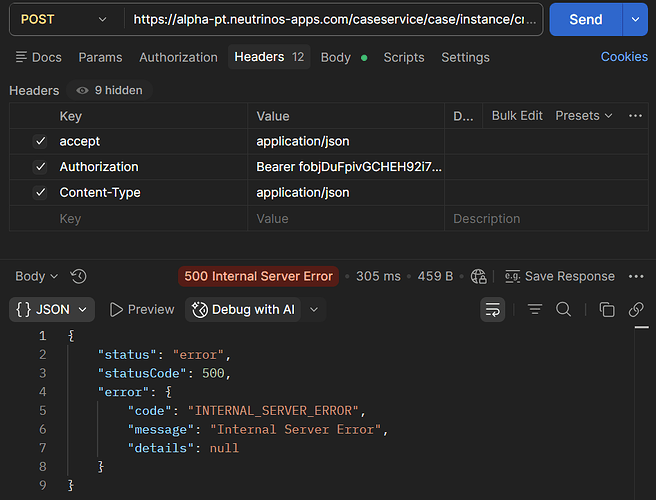
Task: Uncheck the accept header checkbox
Action: [40, 141]
